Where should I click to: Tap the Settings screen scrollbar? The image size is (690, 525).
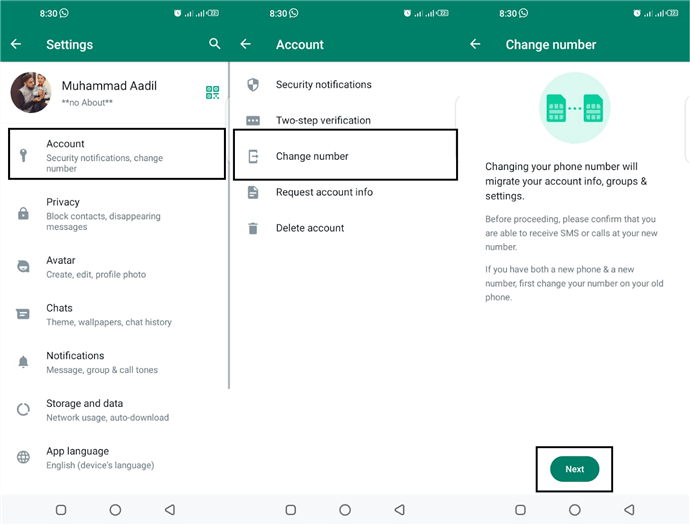(229, 225)
